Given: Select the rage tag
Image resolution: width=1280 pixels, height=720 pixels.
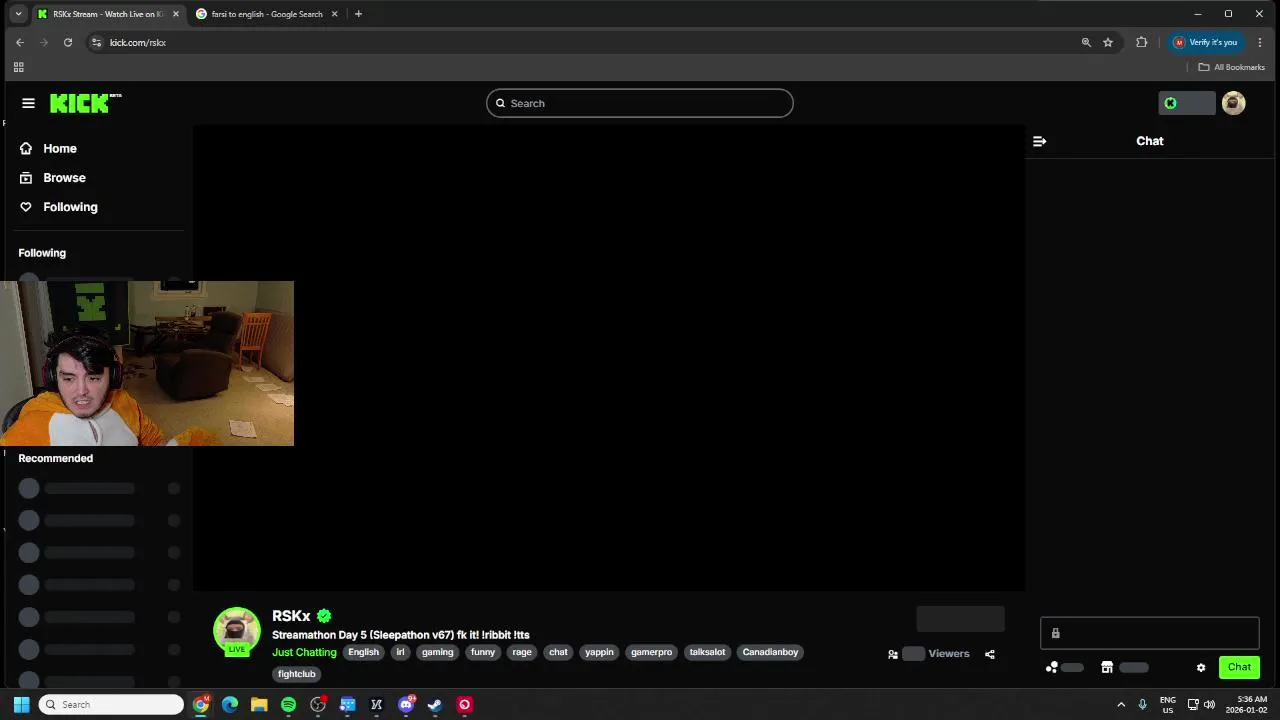Looking at the screenshot, I should click(x=522, y=652).
